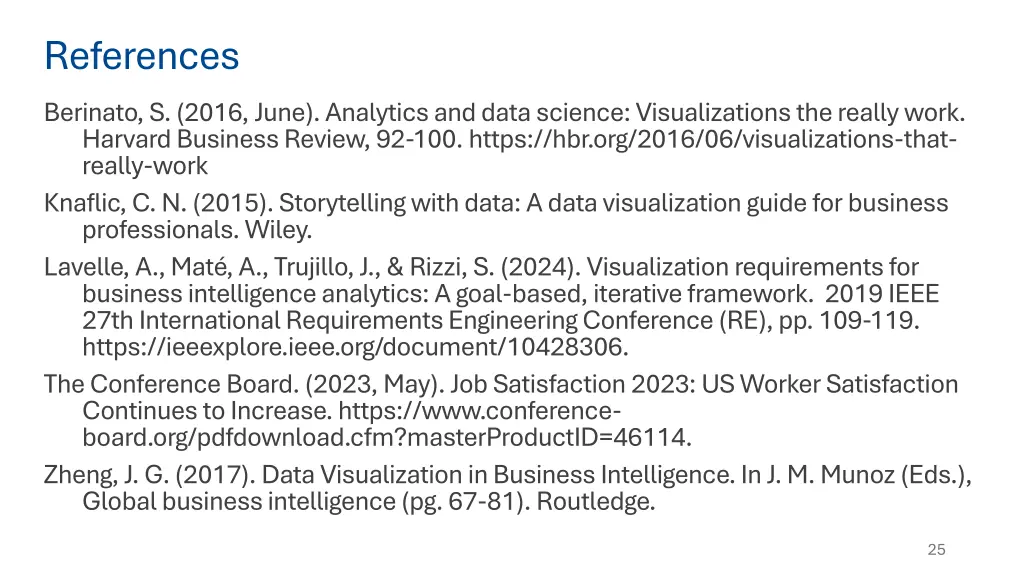Viewport: 1024px width, 576px height.
Task: Click the year (2024) in Lavelle reference
Action: click(540, 267)
